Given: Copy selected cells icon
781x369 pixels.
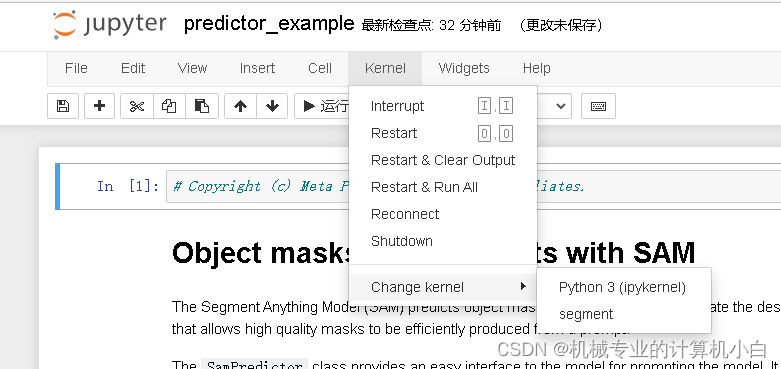Looking at the screenshot, I should 169,106.
